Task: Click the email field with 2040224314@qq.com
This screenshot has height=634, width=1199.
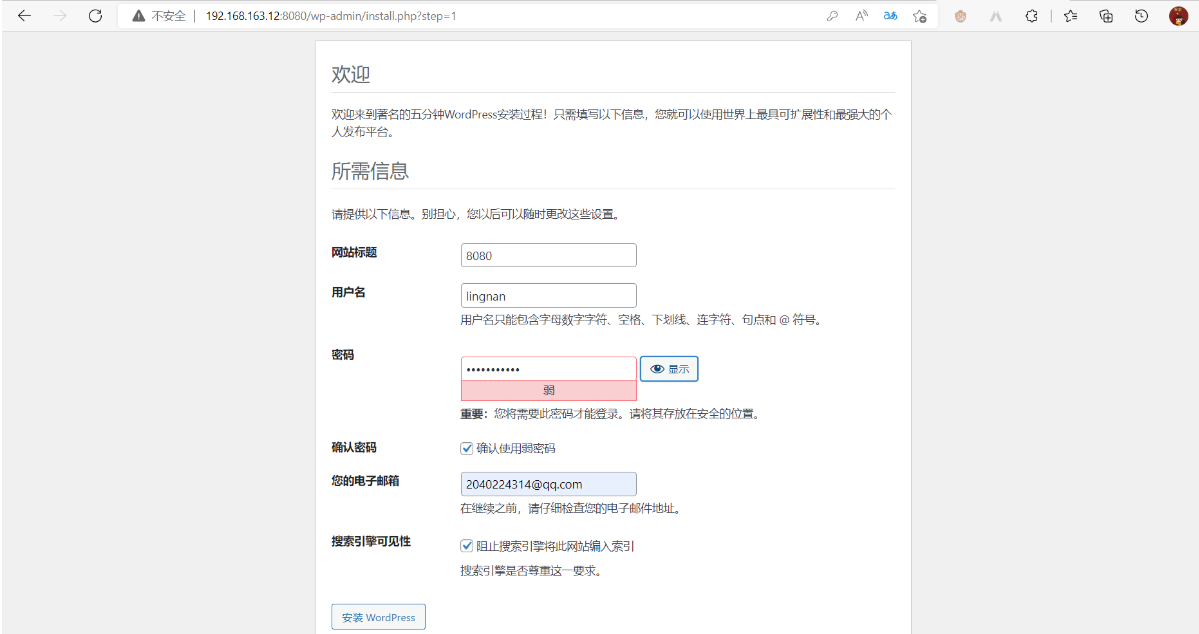Action: tap(548, 483)
